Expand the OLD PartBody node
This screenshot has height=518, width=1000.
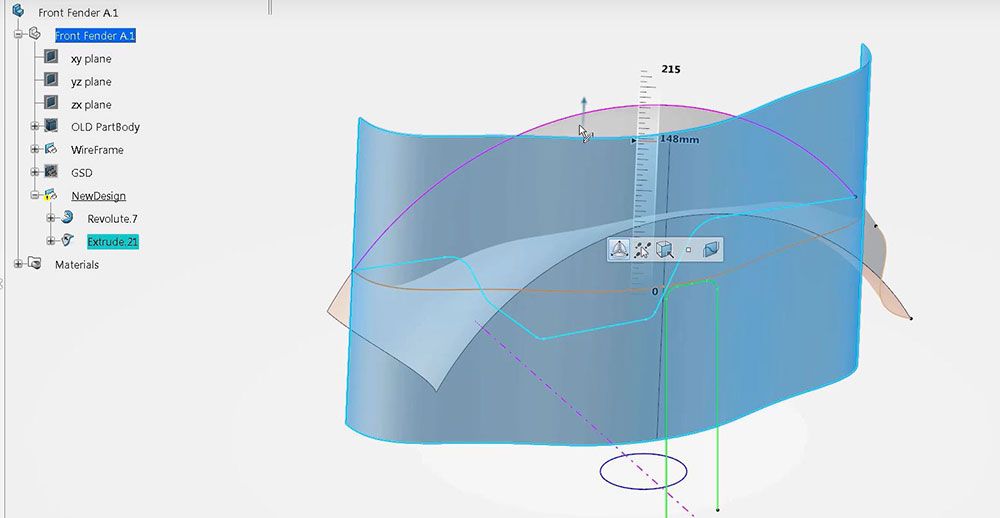pos(34,126)
